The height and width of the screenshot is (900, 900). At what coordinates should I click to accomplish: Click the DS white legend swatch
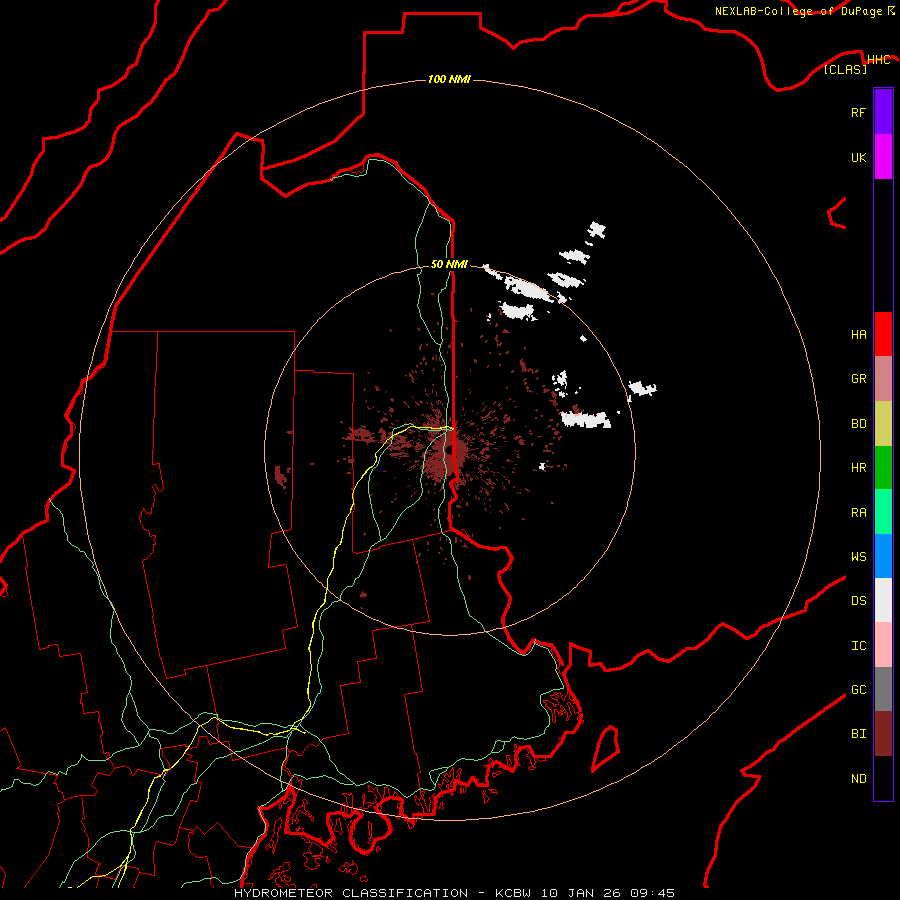coord(883,600)
